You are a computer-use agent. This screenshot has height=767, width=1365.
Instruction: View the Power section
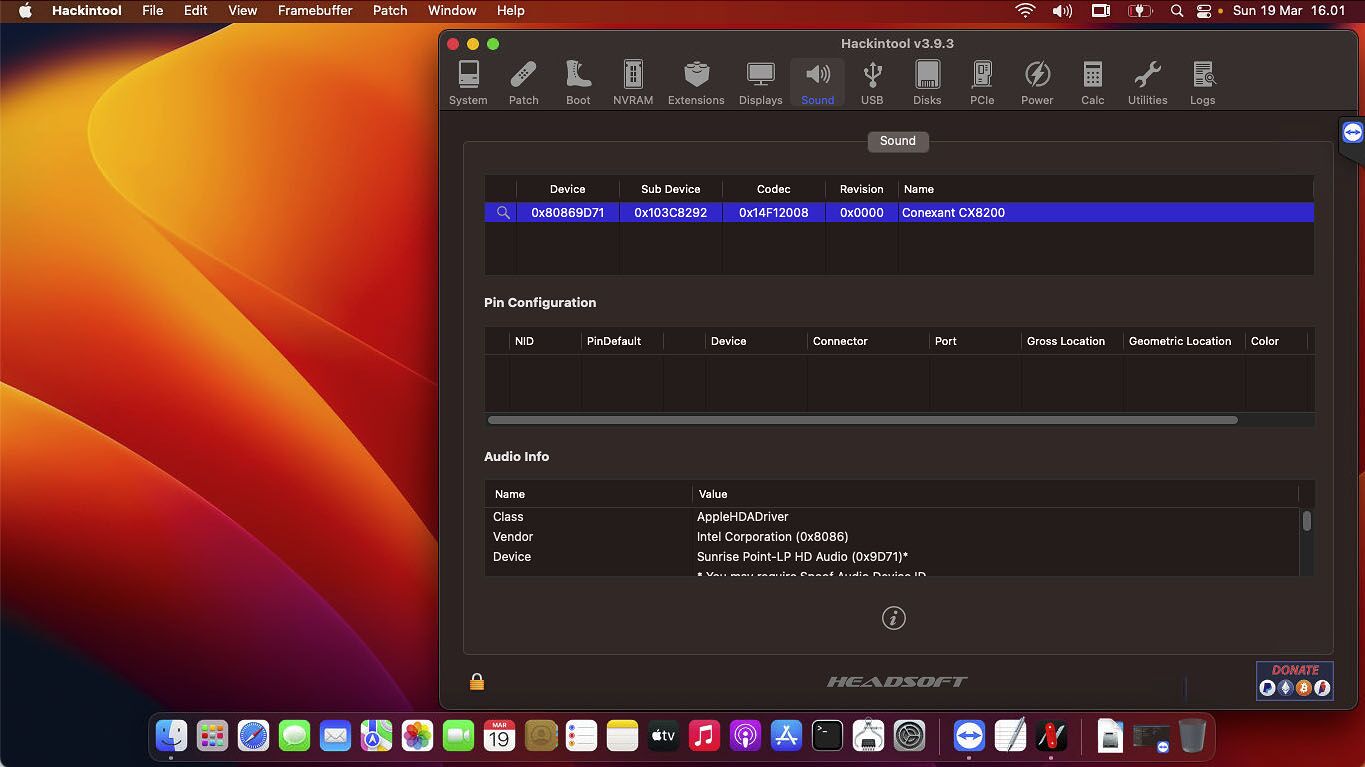tap(1037, 81)
